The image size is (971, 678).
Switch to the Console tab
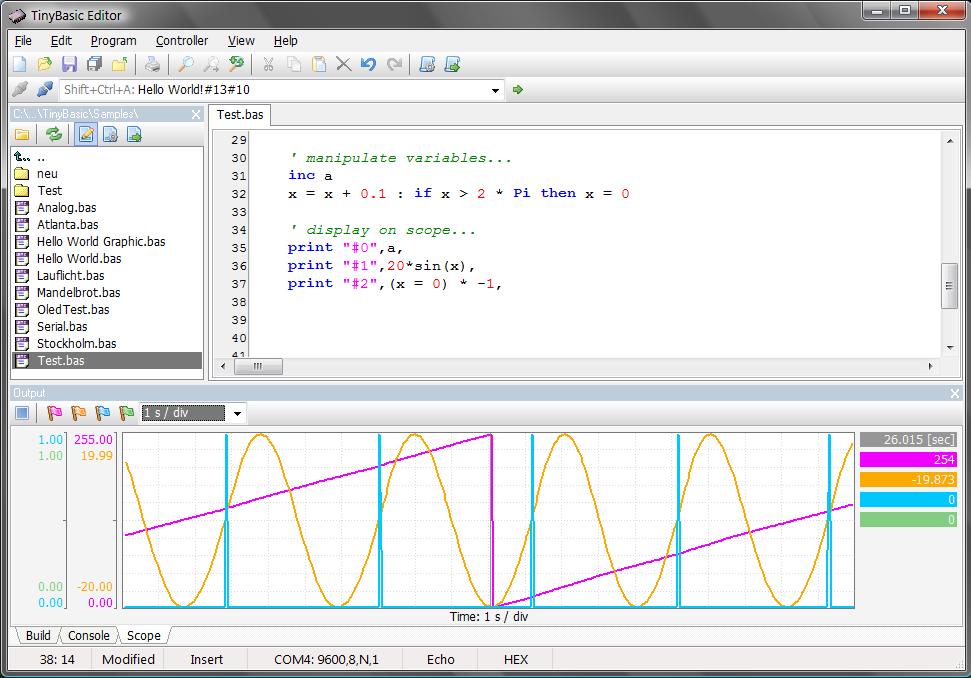point(88,635)
